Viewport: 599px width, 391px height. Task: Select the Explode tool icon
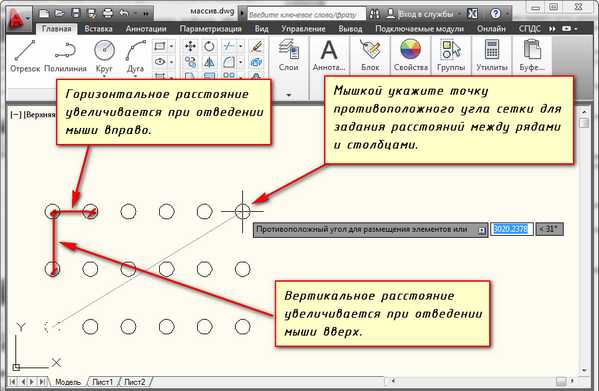(x=257, y=62)
